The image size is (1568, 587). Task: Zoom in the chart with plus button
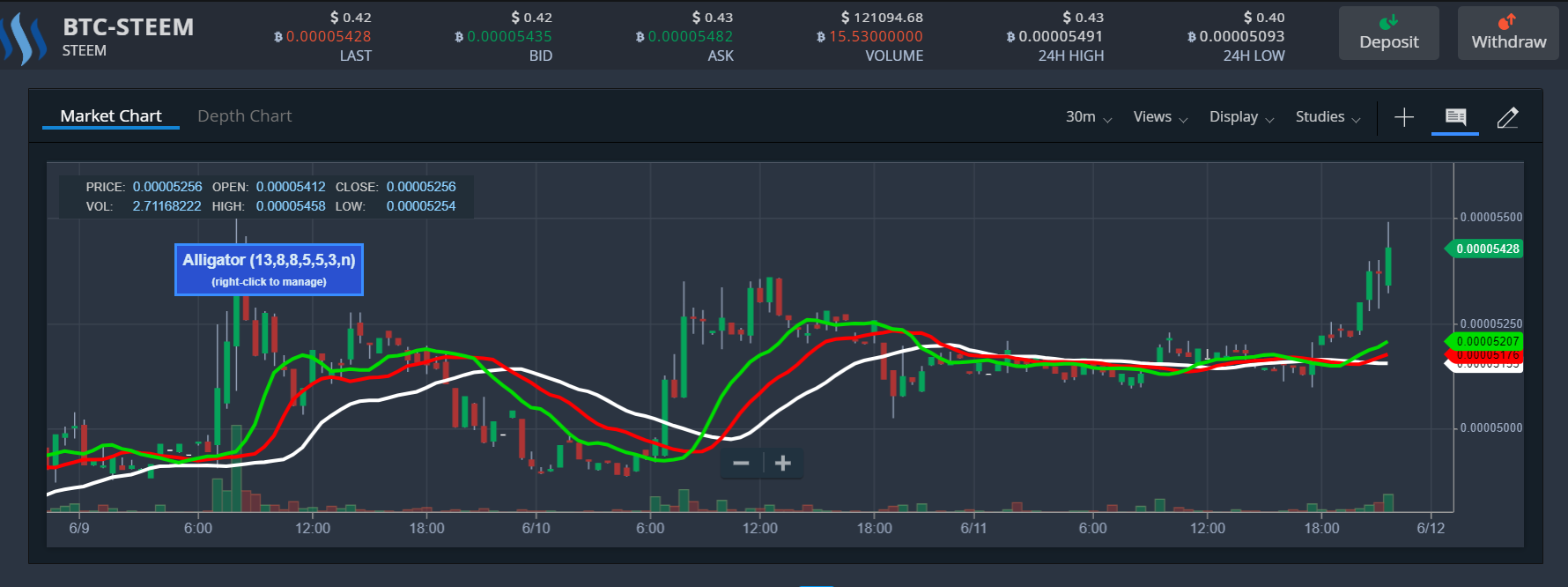(x=783, y=463)
